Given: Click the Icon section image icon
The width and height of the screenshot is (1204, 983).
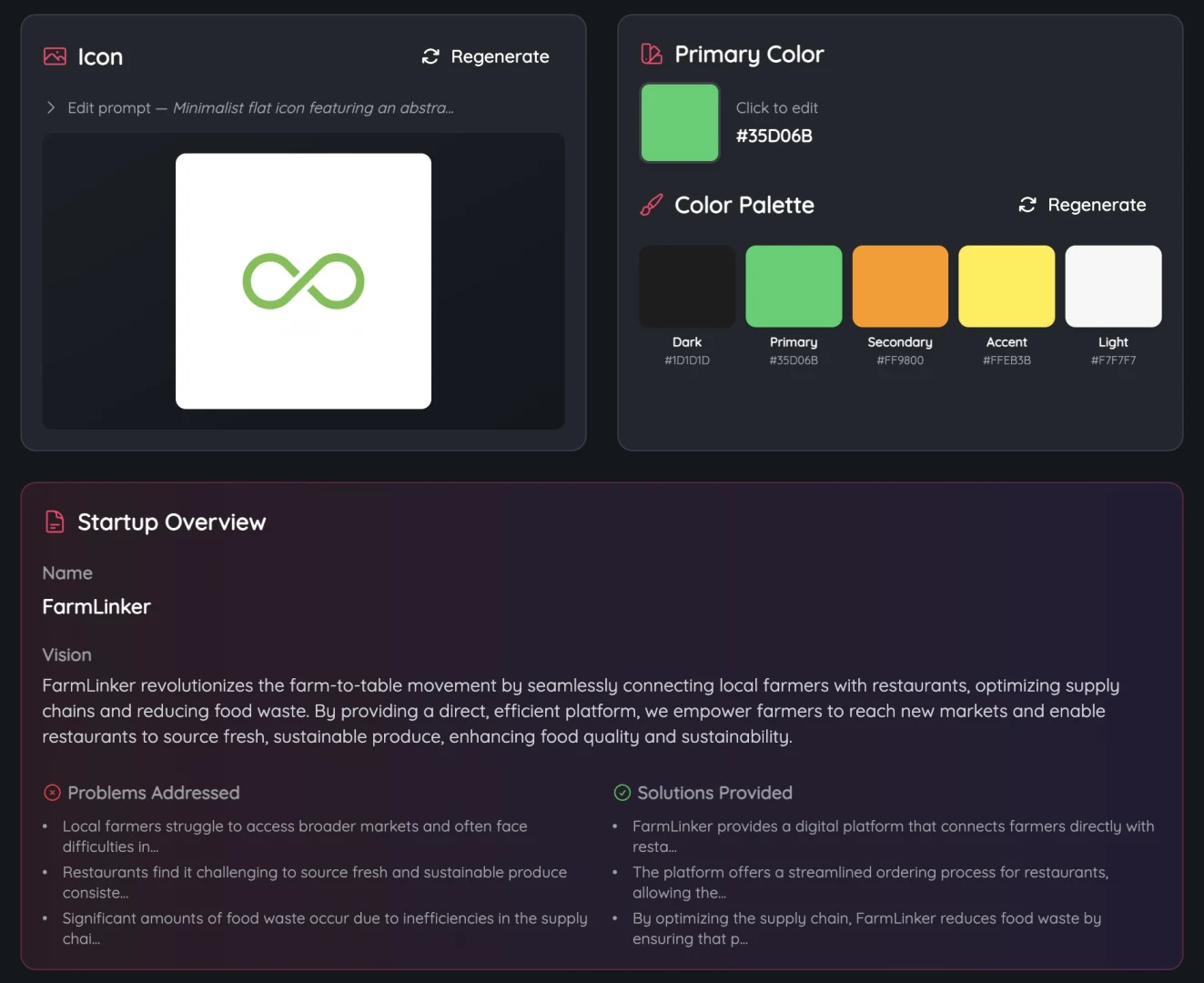Looking at the screenshot, I should click(55, 56).
